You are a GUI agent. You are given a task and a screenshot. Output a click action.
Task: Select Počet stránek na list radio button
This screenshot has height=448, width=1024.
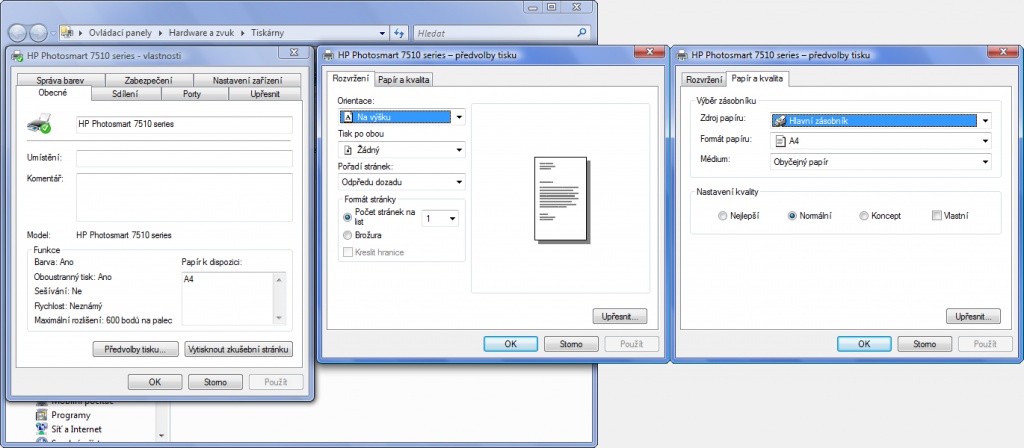coord(347,217)
